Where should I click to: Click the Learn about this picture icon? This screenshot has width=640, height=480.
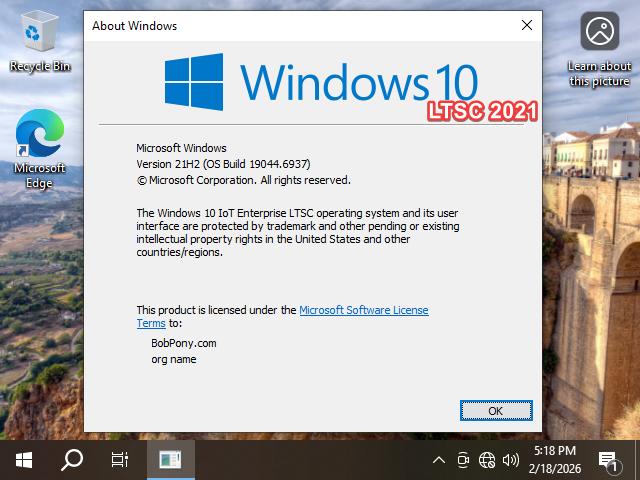click(599, 49)
